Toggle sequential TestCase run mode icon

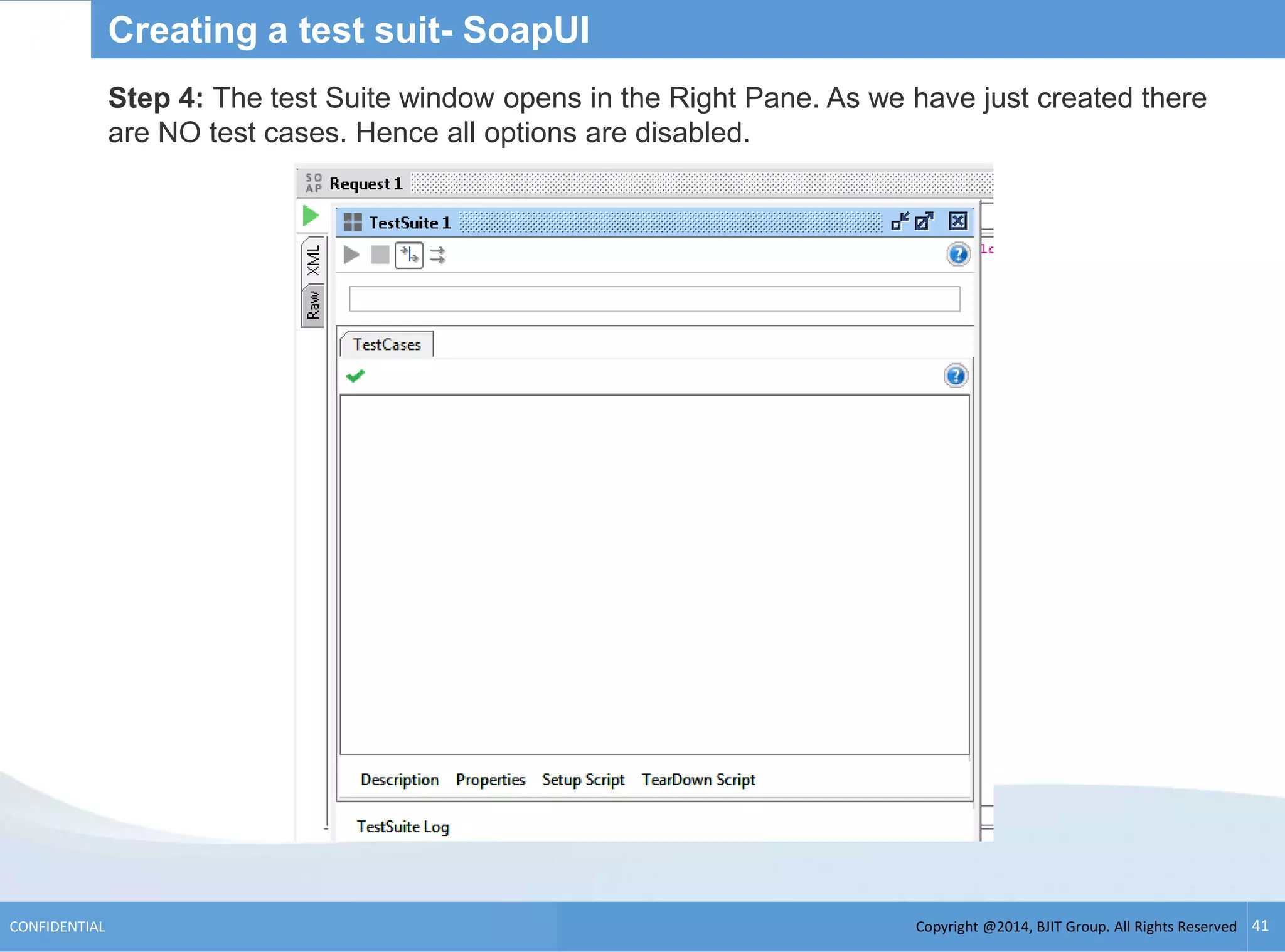tap(409, 255)
